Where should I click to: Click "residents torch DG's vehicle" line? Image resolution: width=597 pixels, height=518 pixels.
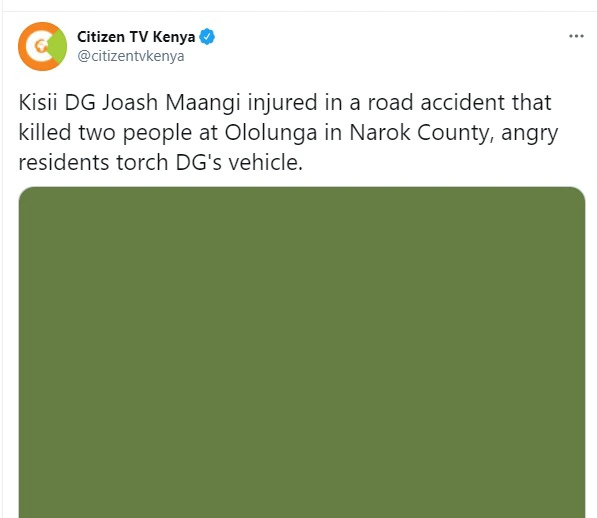[160, 163]
